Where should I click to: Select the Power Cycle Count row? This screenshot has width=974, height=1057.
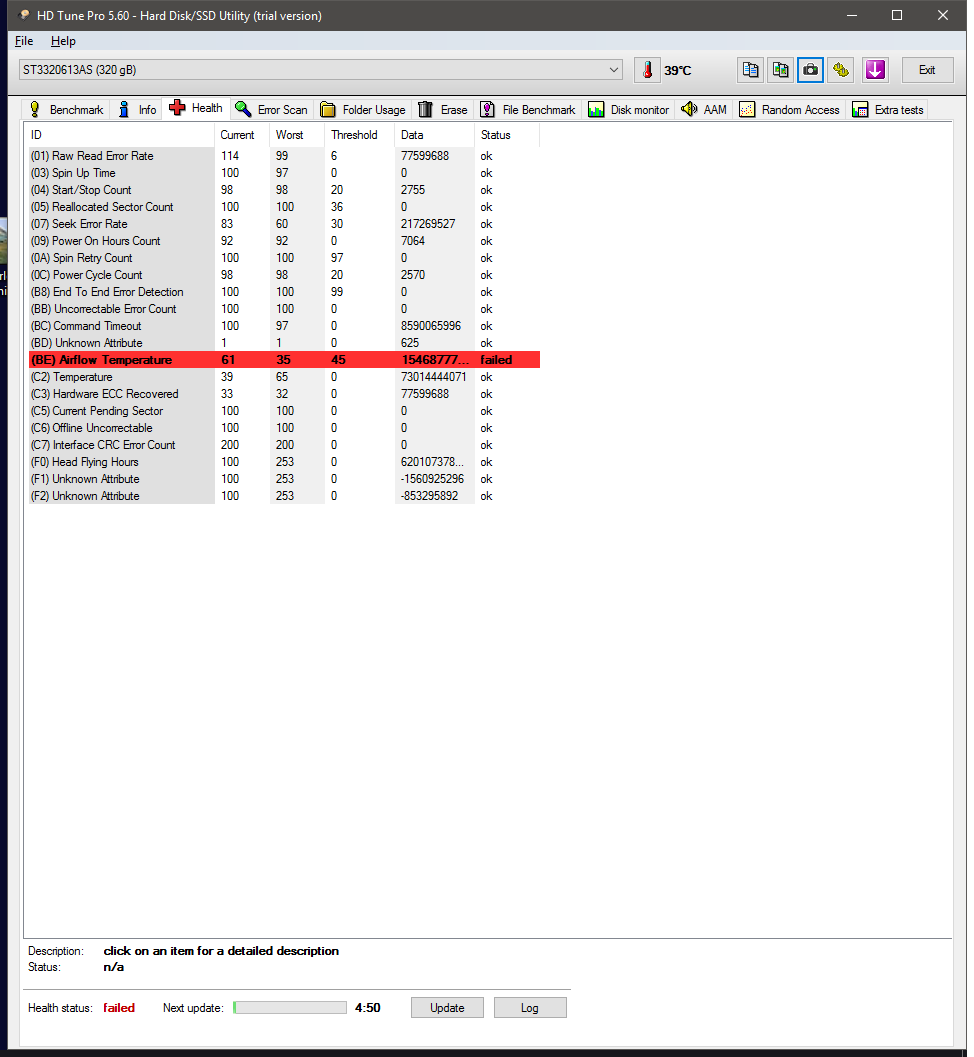click(x=284, y=275)
